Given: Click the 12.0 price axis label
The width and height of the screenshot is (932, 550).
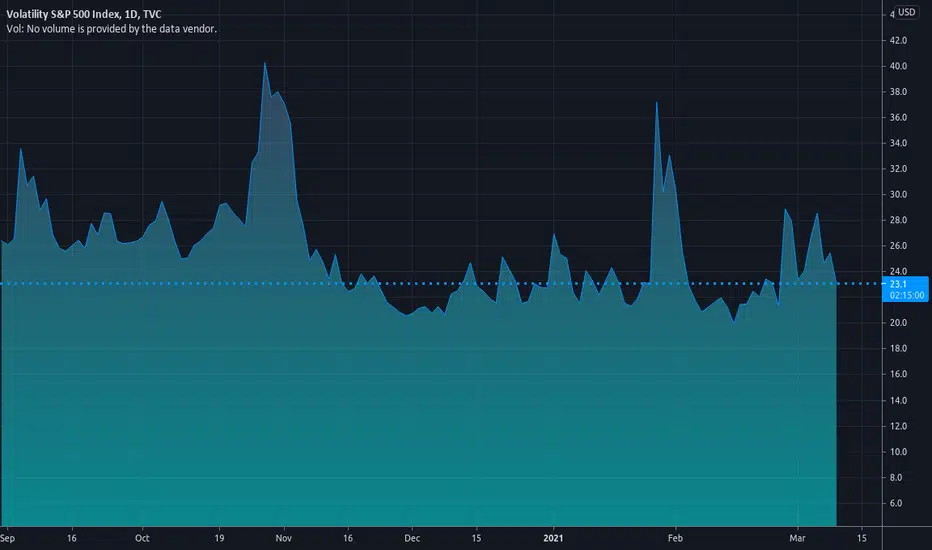Looking at the screenshot, I should (898, 426).
